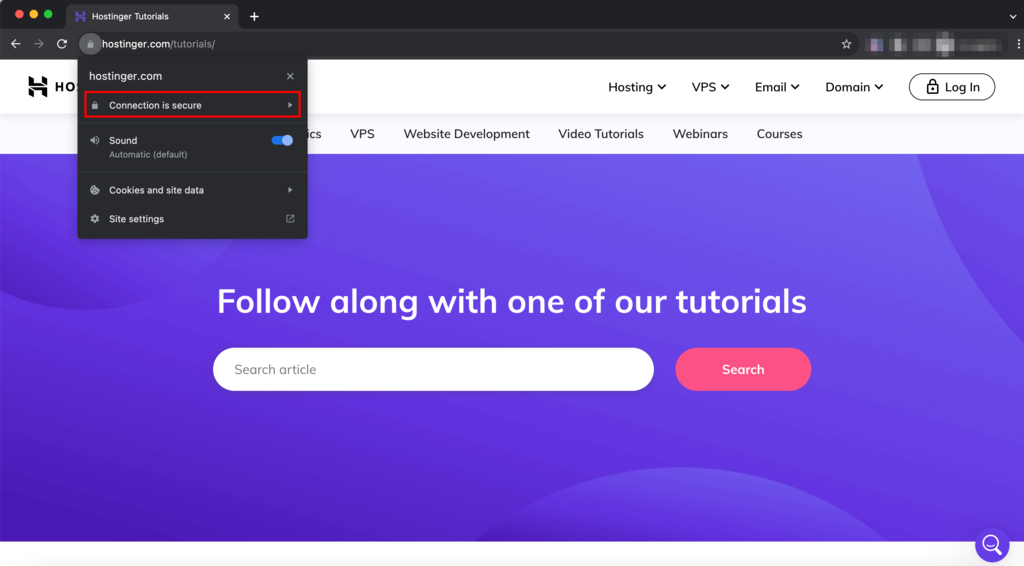Click the Log In button

click(x=952, y=87)
